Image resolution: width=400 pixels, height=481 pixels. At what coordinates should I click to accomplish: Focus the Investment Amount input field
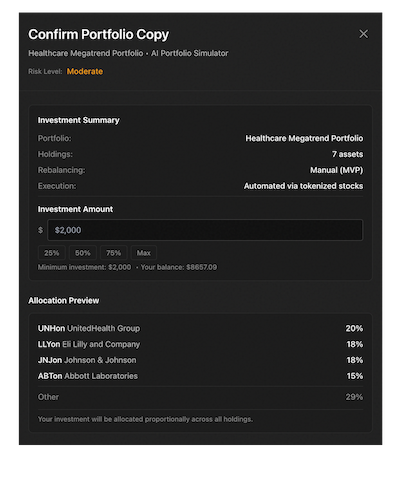point(205,230)
